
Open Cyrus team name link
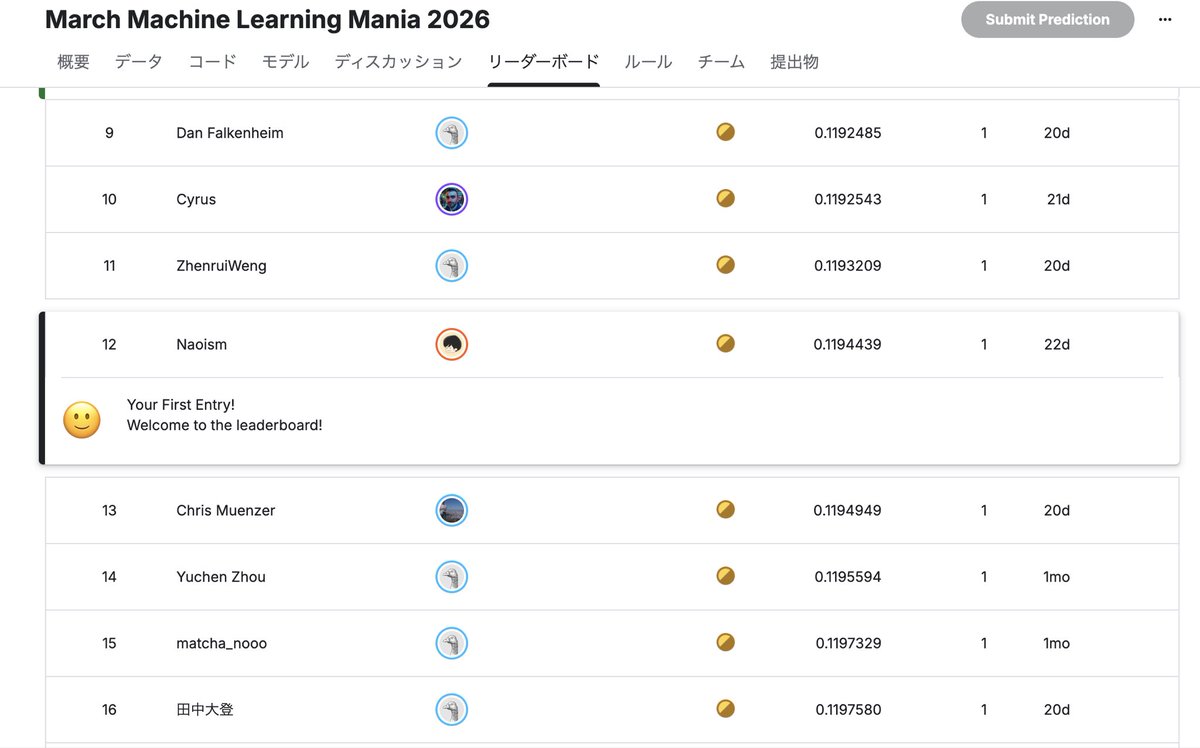pyautogui.click(x=196, y=199)
